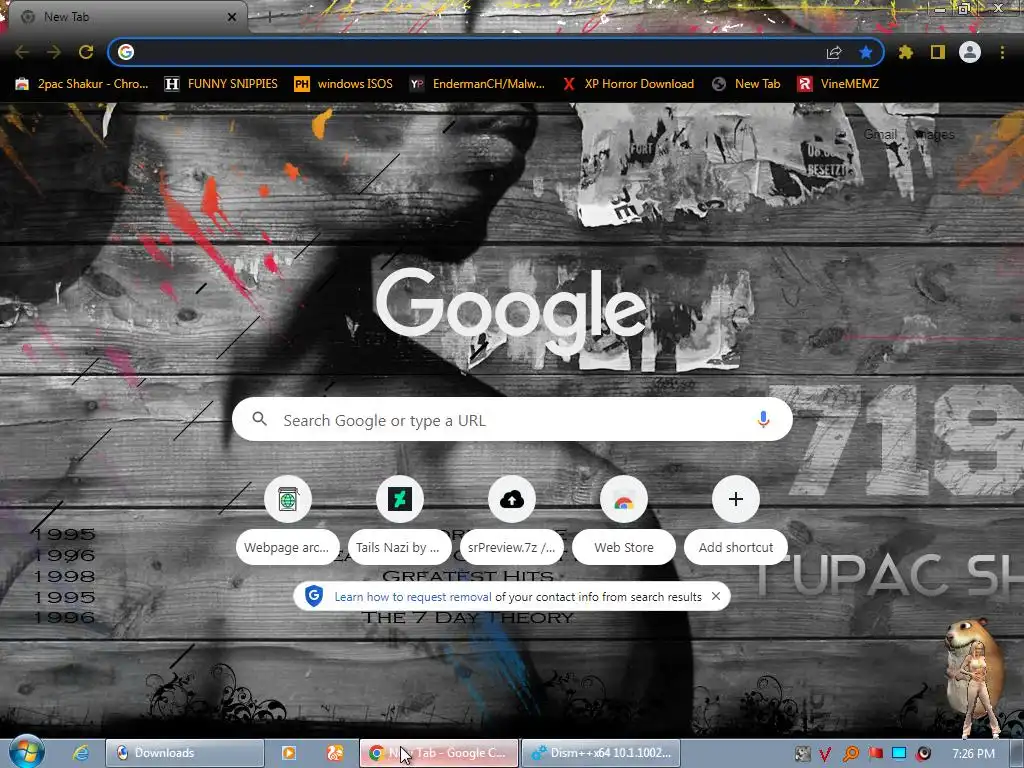Open the Extensions puzzle icon
The image size is (1024, 768).
tap(906, 52)
